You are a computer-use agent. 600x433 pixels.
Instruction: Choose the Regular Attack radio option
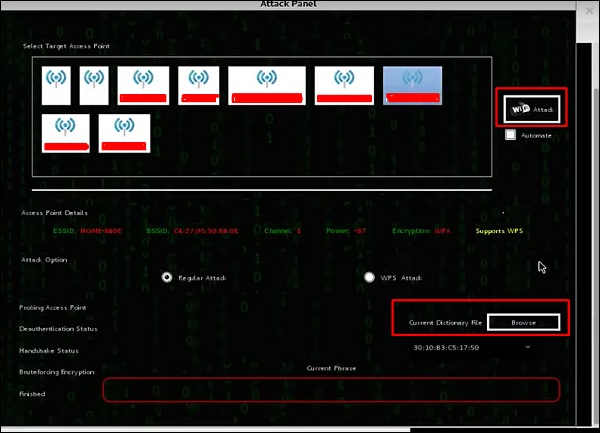tap(167, 277)
